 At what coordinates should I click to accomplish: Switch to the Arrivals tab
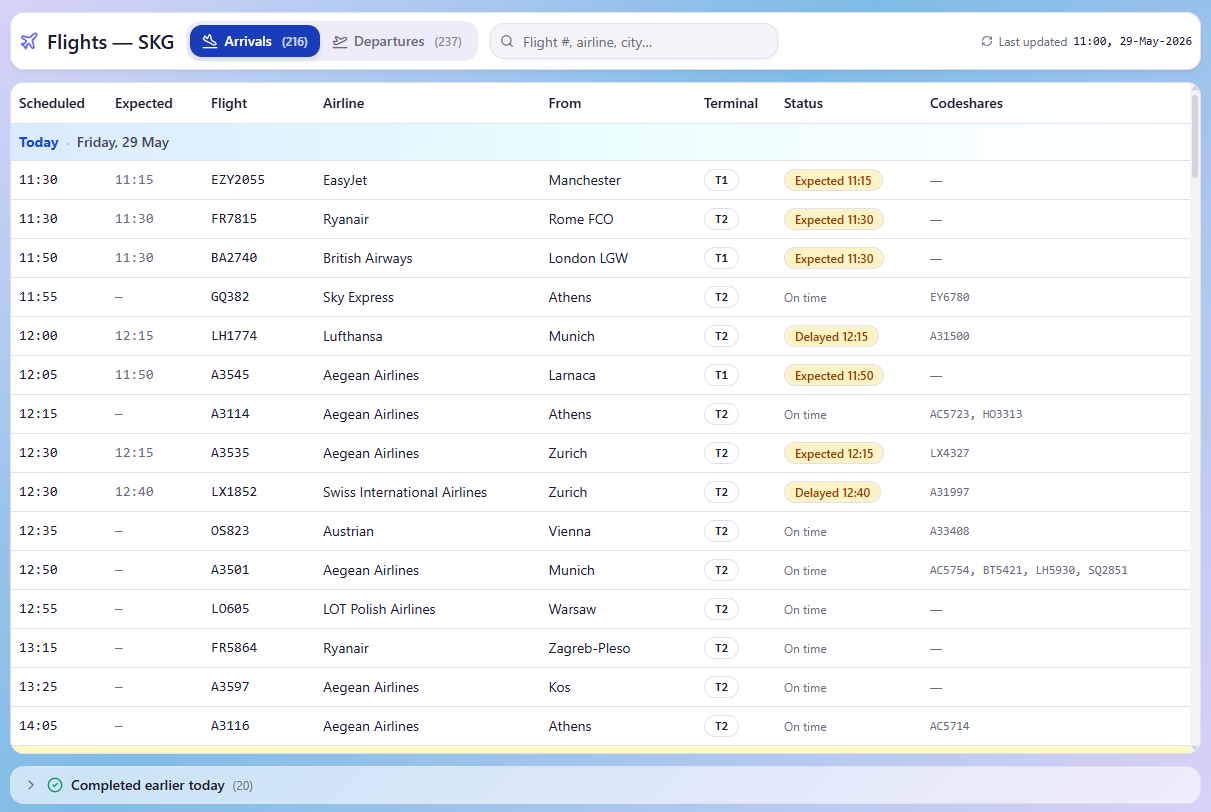[255, 41]
